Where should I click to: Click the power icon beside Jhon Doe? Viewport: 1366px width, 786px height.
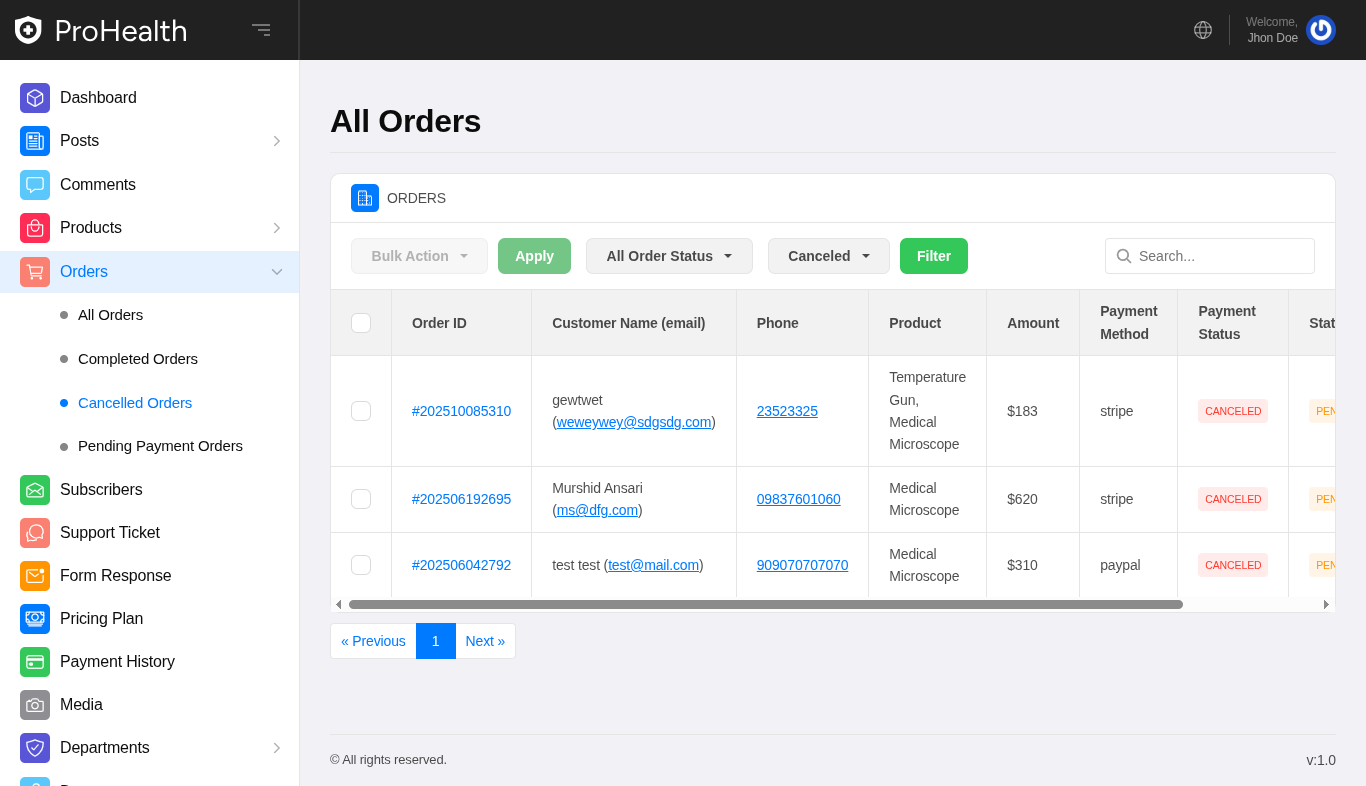pos(1320,30)
